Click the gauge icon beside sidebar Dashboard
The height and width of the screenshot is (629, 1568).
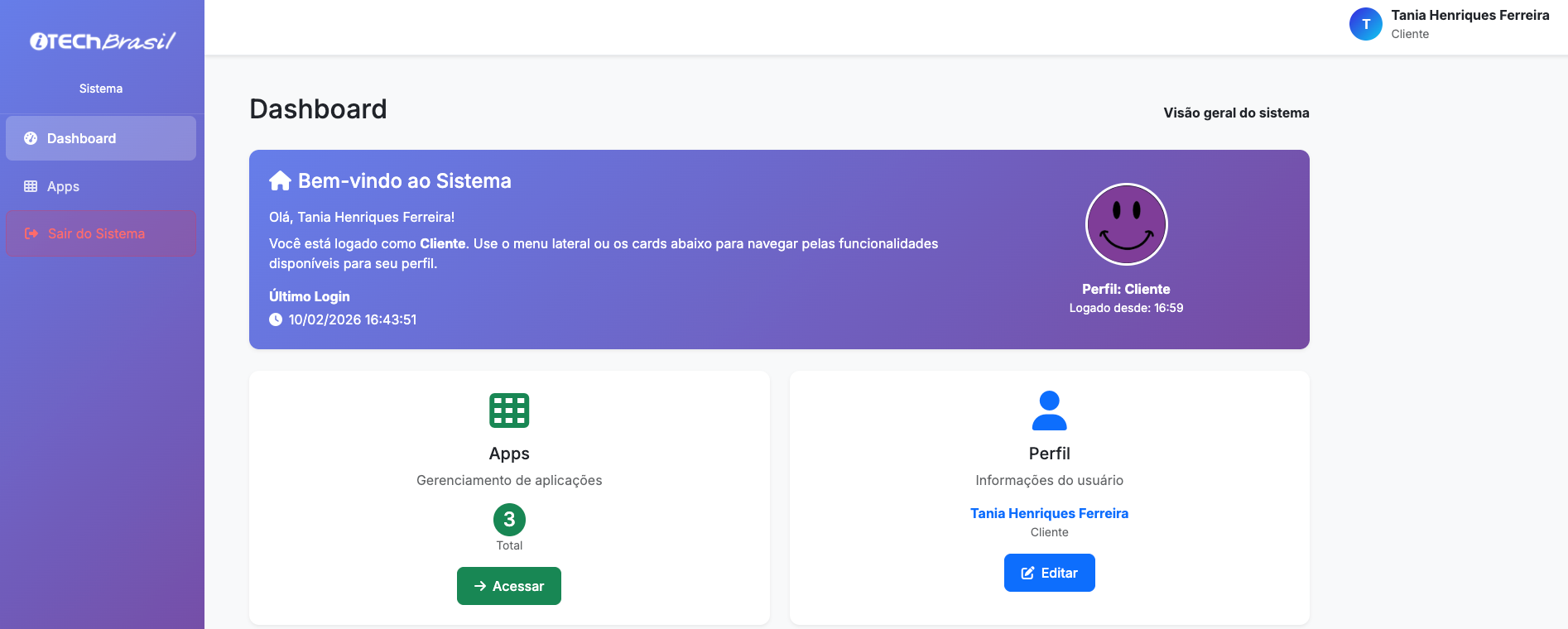(x=31, y=138)
